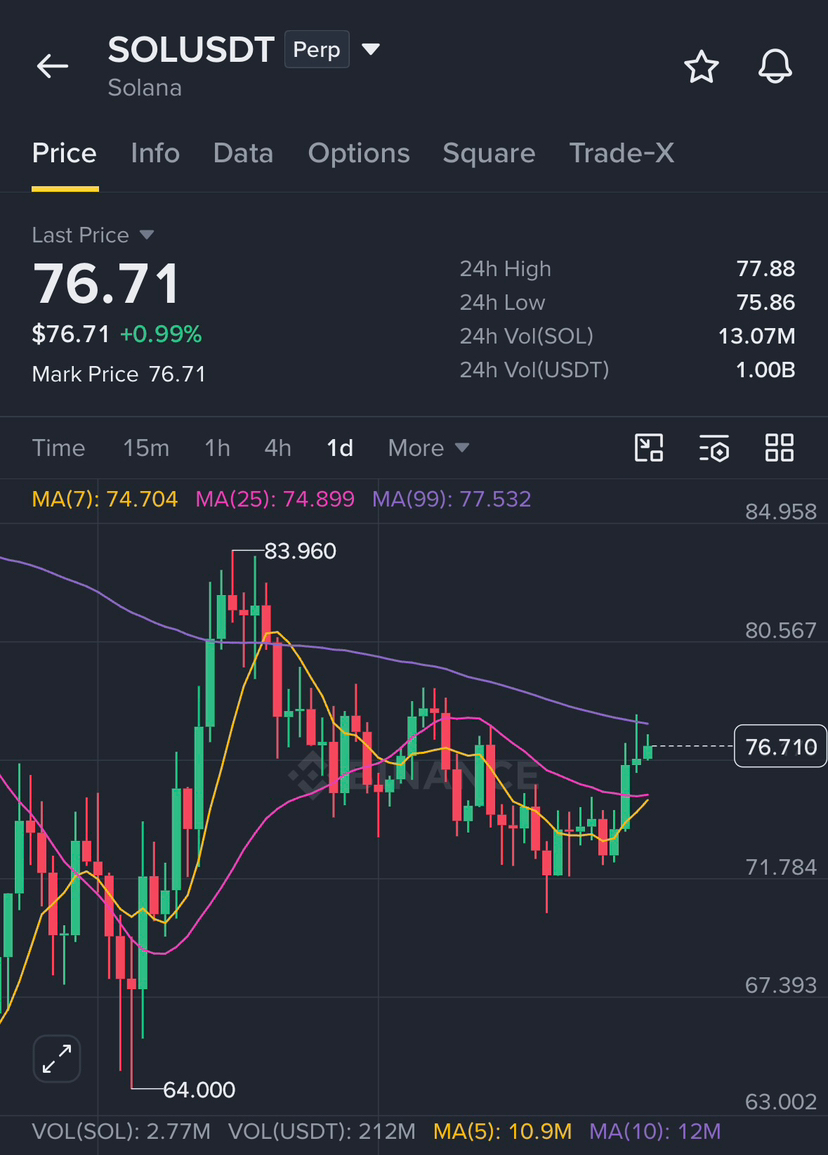Image resolution: width=828 pixels, height=1155 pixels.
Task: Tap the VOL(SOL): 2.77M volume label
Action: [122, 1131]
